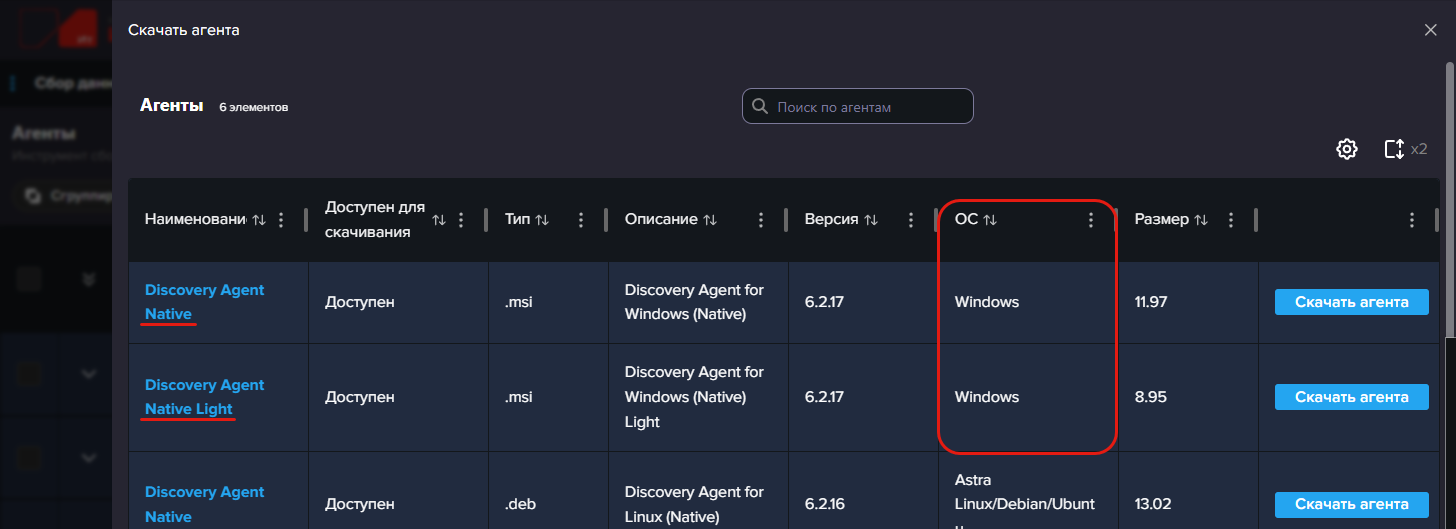Screen dimensions: 1456x529
Task: Toggle row height x2 icon
Action: (x=1395, y=149)
